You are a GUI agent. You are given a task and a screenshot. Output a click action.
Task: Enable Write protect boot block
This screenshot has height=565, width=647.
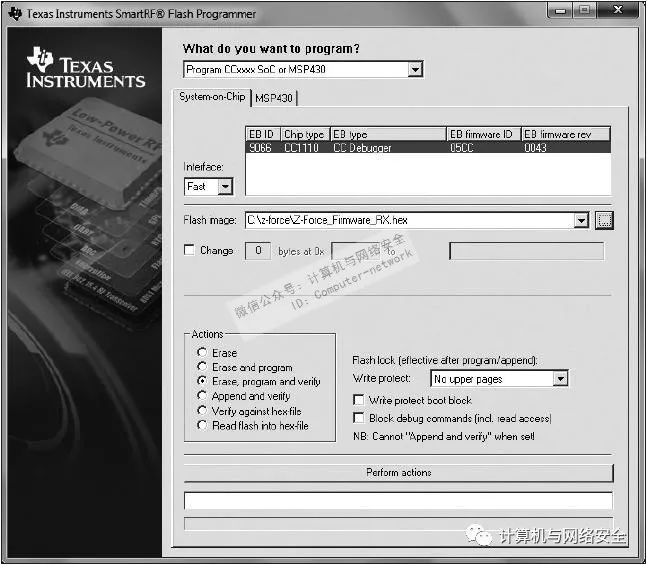tap(359, 400)
